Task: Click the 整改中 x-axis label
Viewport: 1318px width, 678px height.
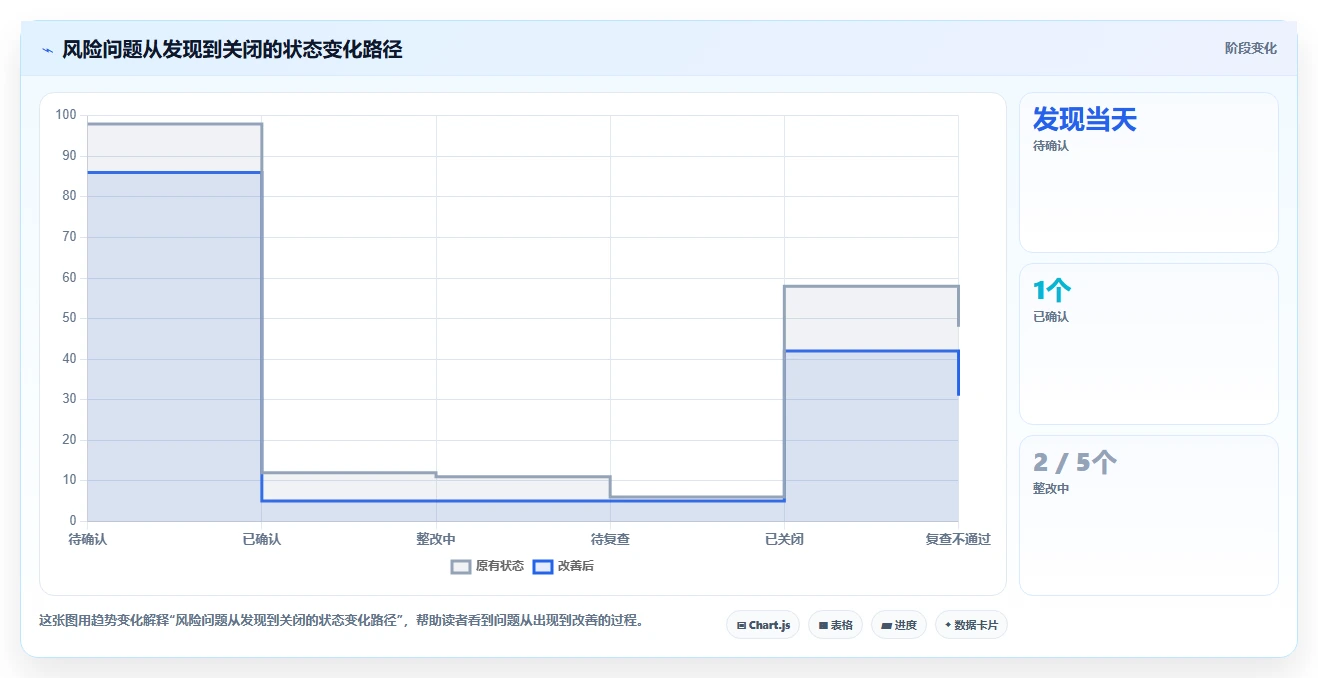Action: [x=436, y=539]
